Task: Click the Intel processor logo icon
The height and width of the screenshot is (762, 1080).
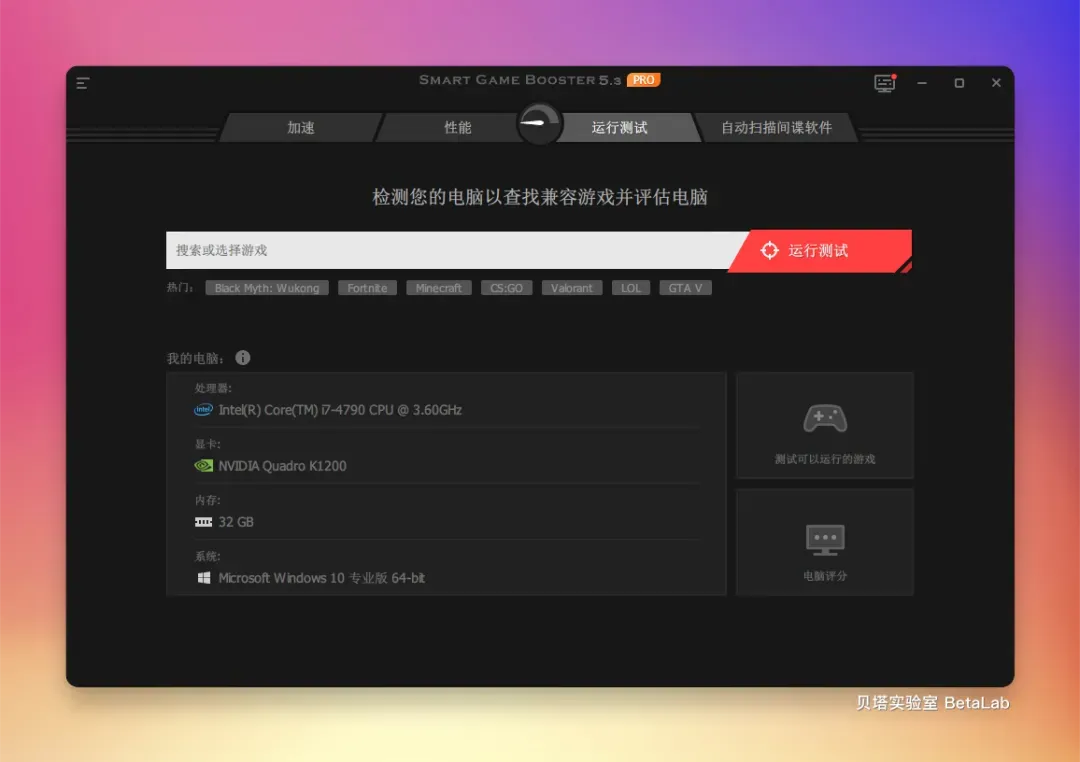Action: click(203, 410)
